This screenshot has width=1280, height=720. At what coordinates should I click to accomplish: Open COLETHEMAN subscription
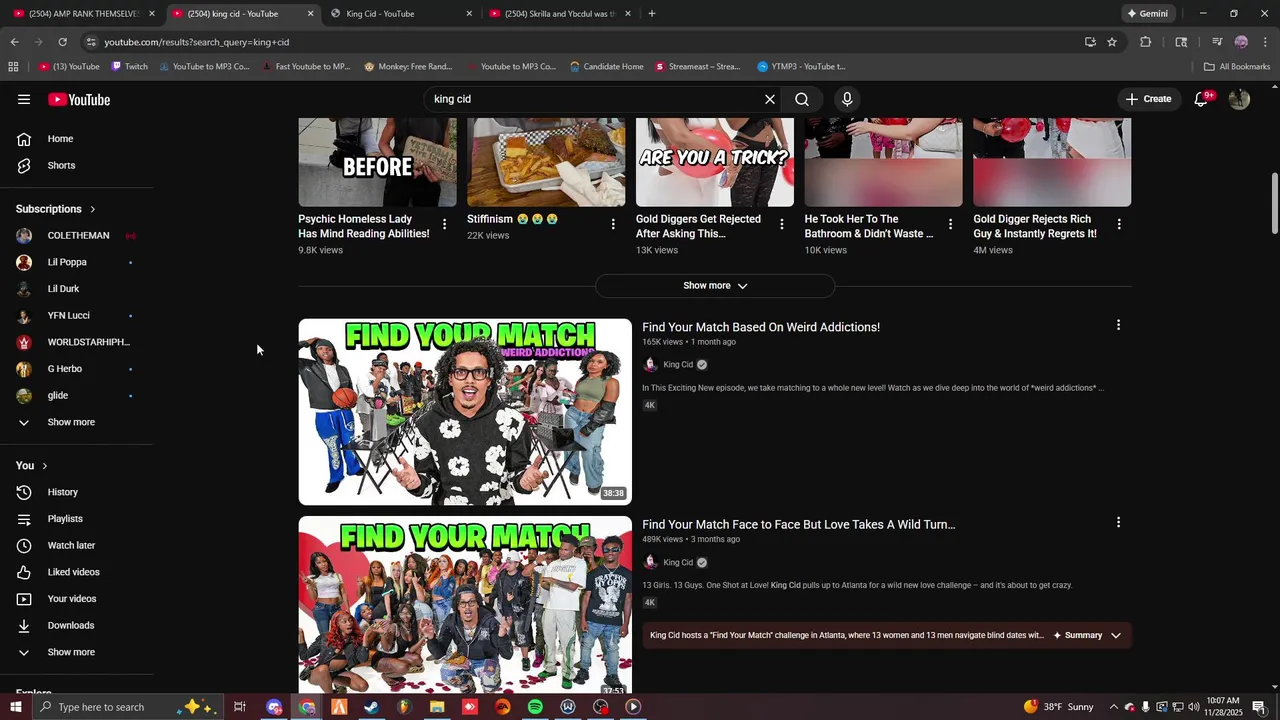click(76, 236)
